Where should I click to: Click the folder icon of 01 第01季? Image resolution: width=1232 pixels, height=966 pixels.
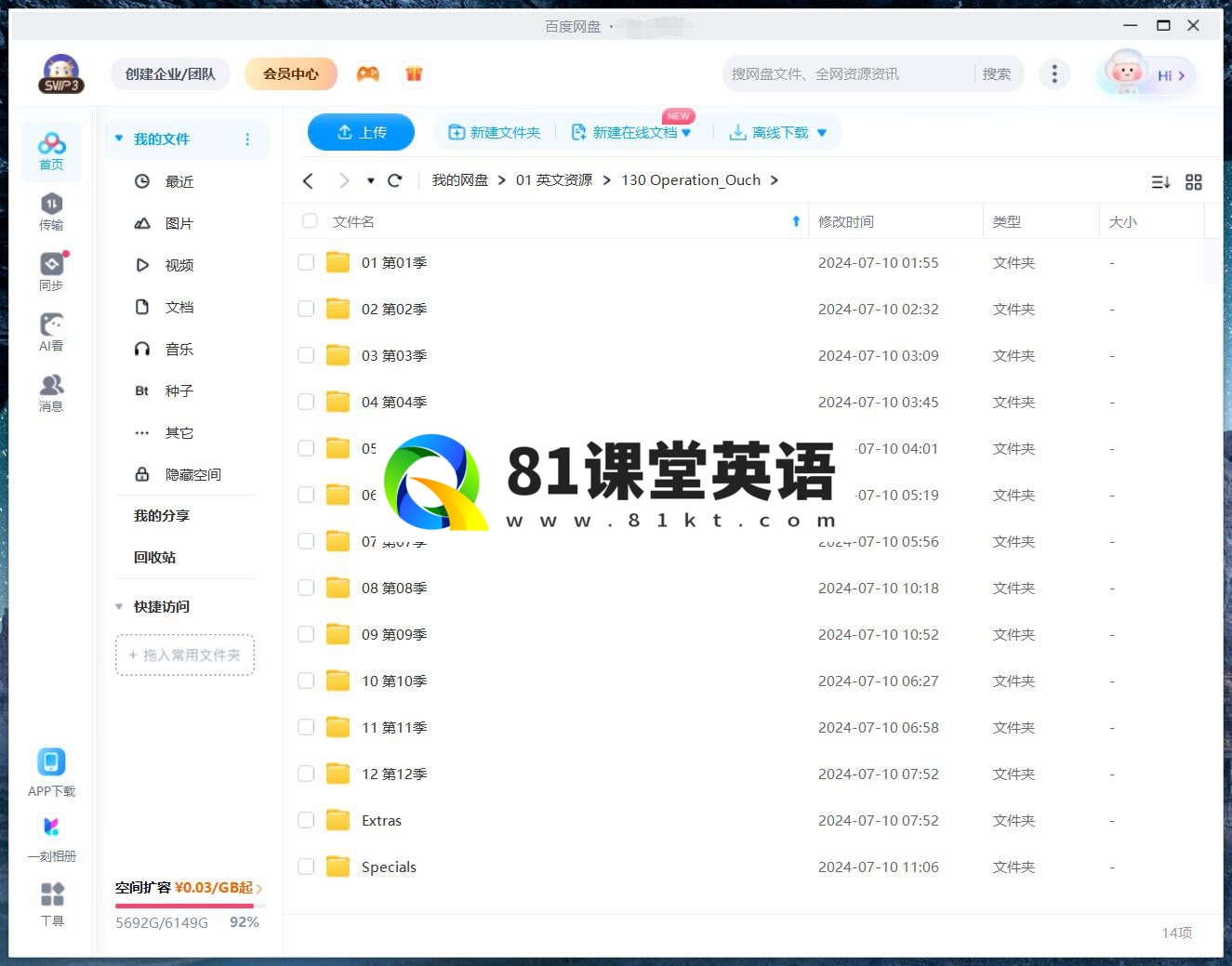coord(338,262)
